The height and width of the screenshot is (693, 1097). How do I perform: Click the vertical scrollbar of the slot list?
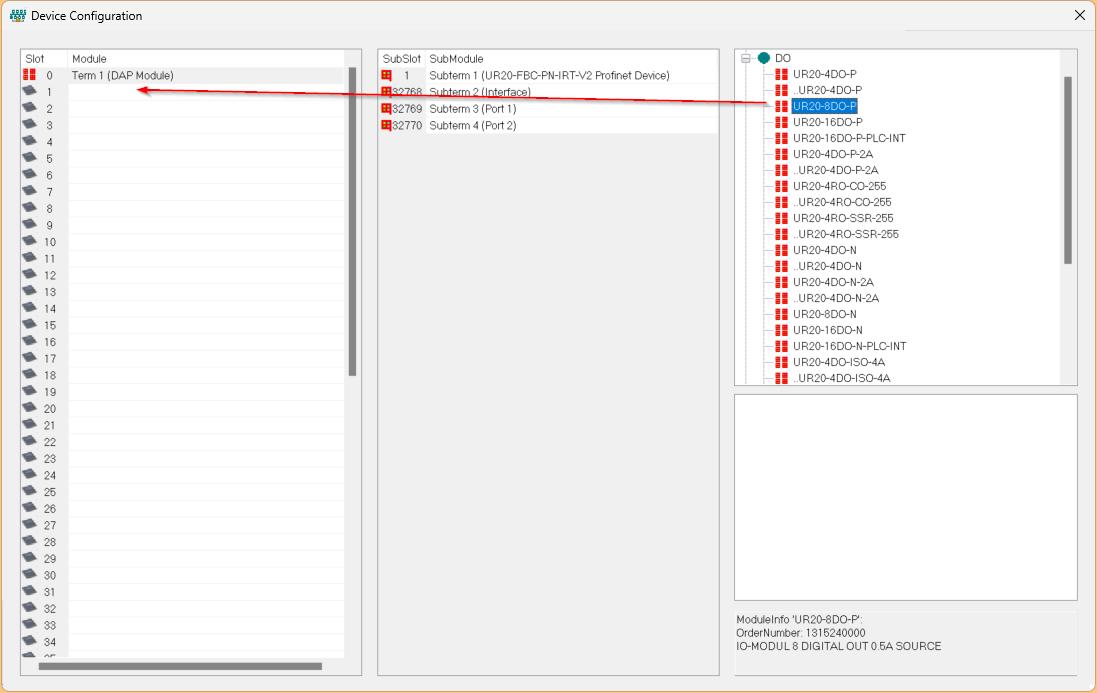[x=353, y=222]
